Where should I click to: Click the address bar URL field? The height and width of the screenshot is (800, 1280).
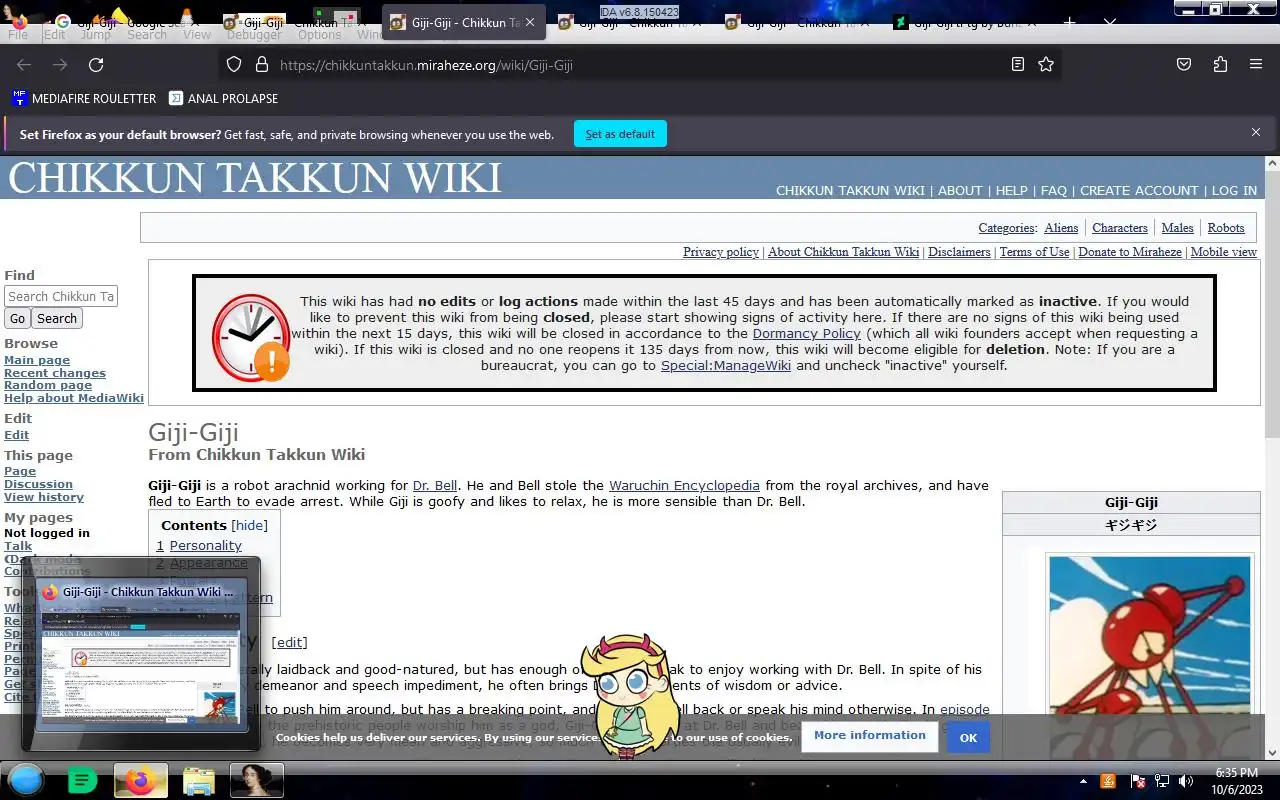click(640, 65)
